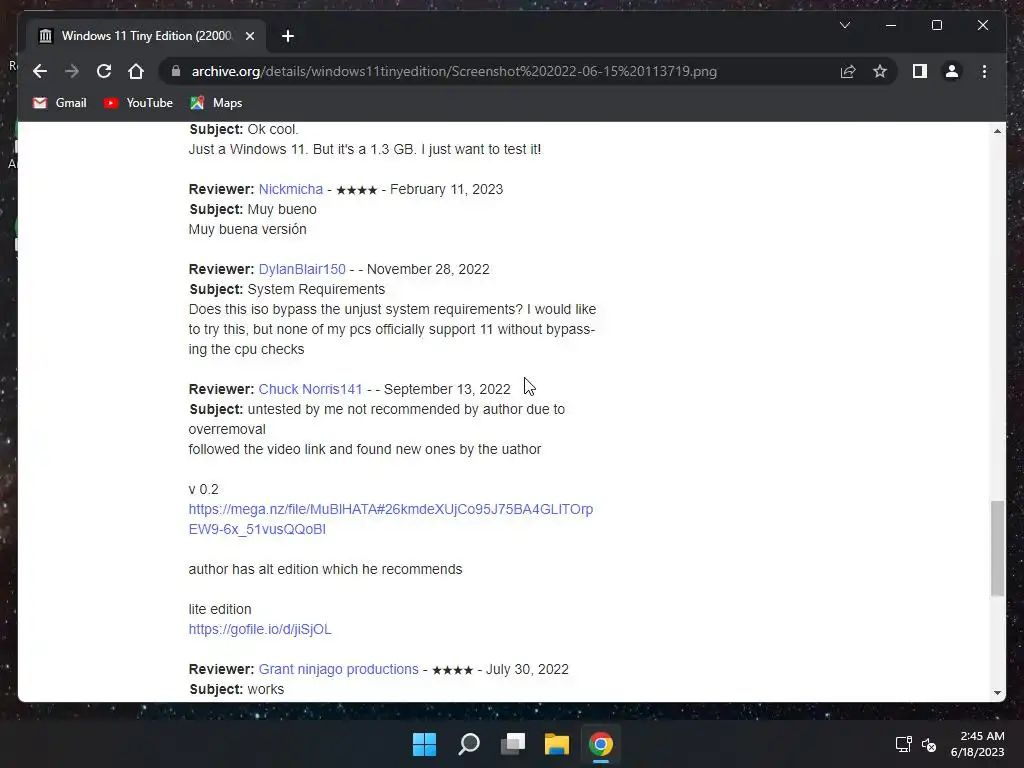The width and height of the screenshot is (1024, 768).
Task: Open reviewer DylanBlair150's profile
Action: click(x=302, y=269)
